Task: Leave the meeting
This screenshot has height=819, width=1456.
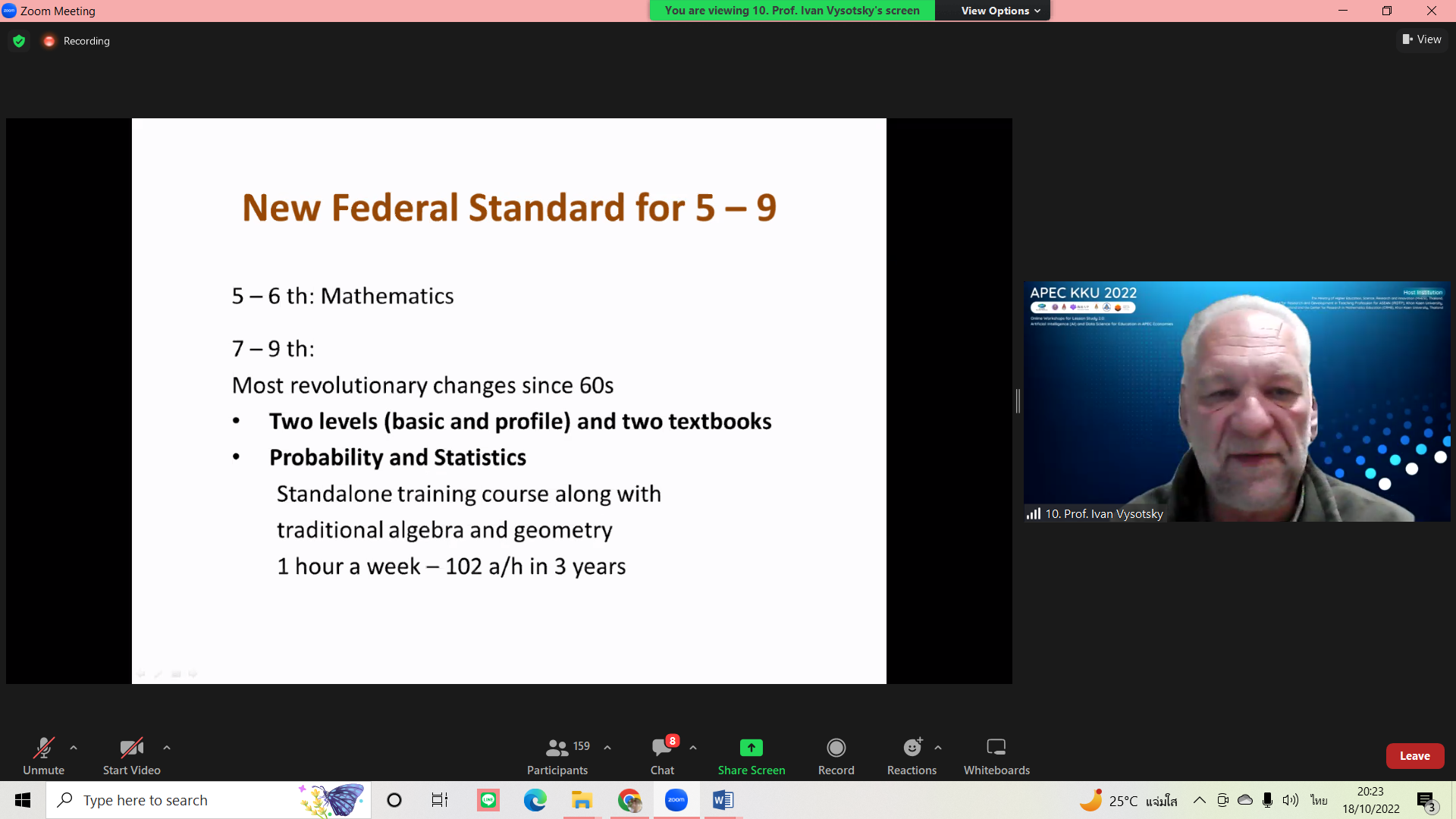Action: click(1414, 756)
